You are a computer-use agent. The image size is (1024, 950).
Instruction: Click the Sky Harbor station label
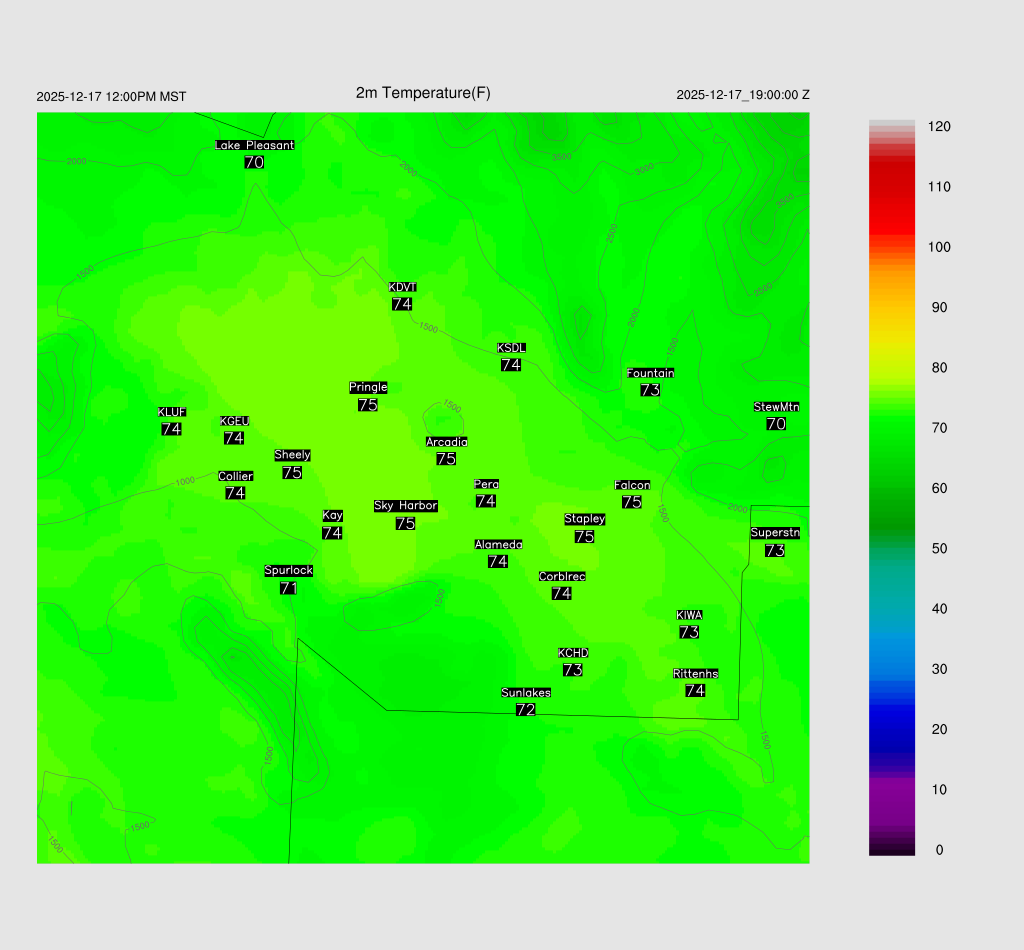[405, 506]
